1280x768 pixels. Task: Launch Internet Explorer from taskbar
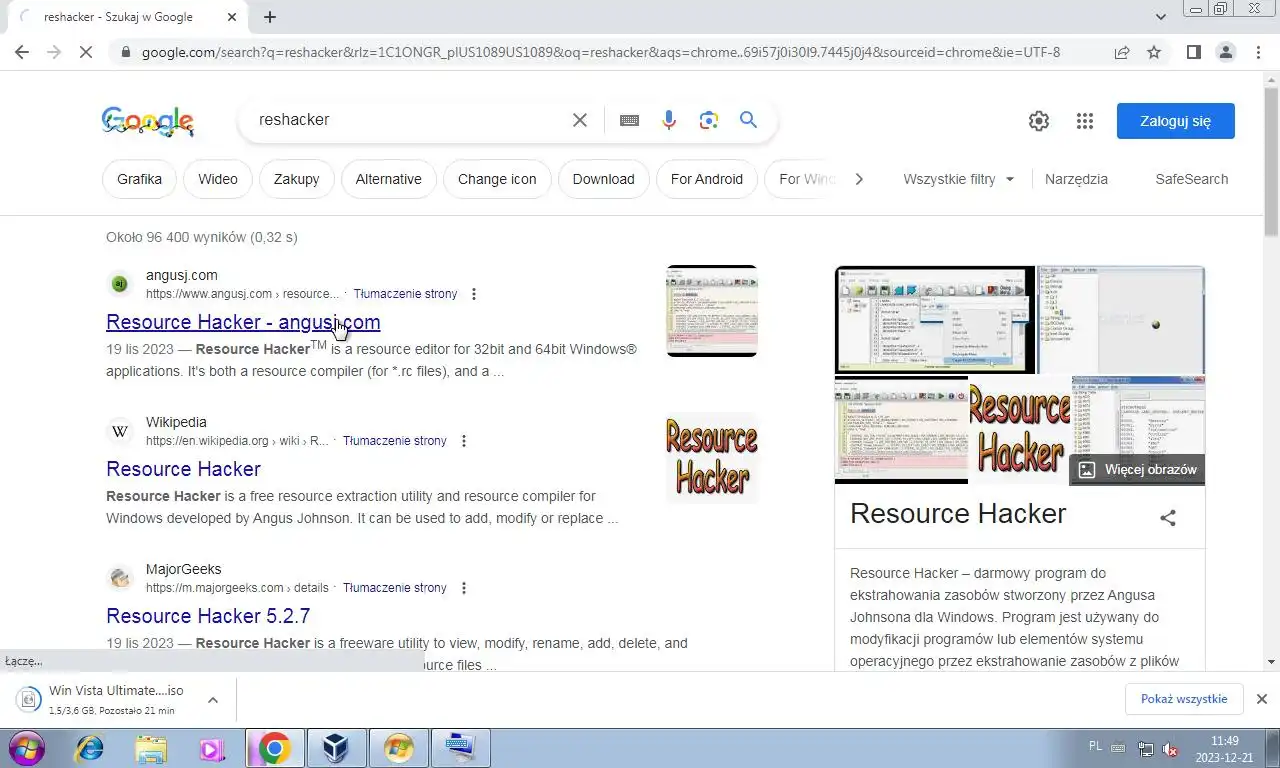click(x=90, y=748)
